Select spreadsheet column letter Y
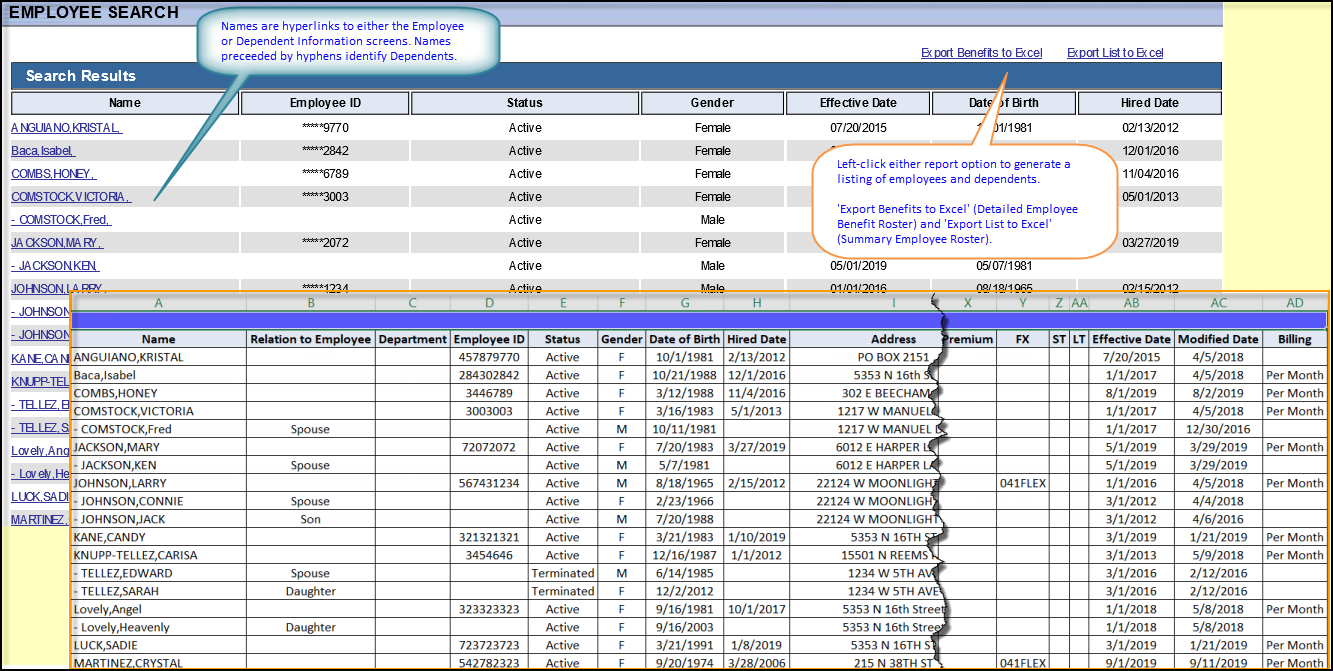 (1022, 302)
